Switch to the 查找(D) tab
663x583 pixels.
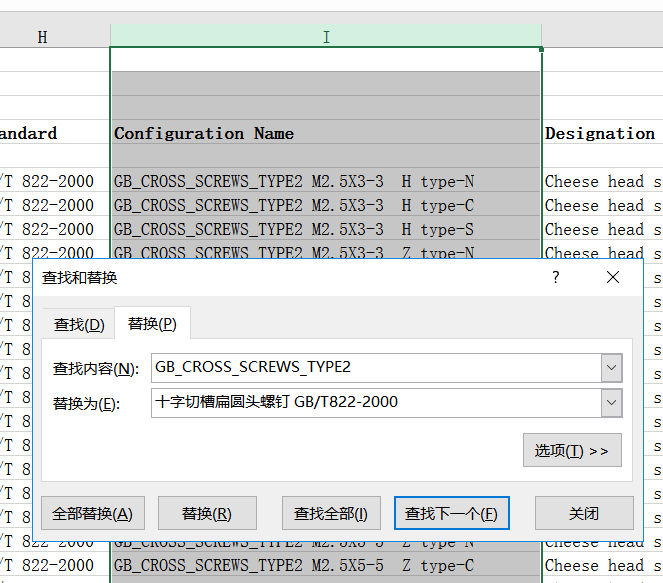(x=79, y=325)
